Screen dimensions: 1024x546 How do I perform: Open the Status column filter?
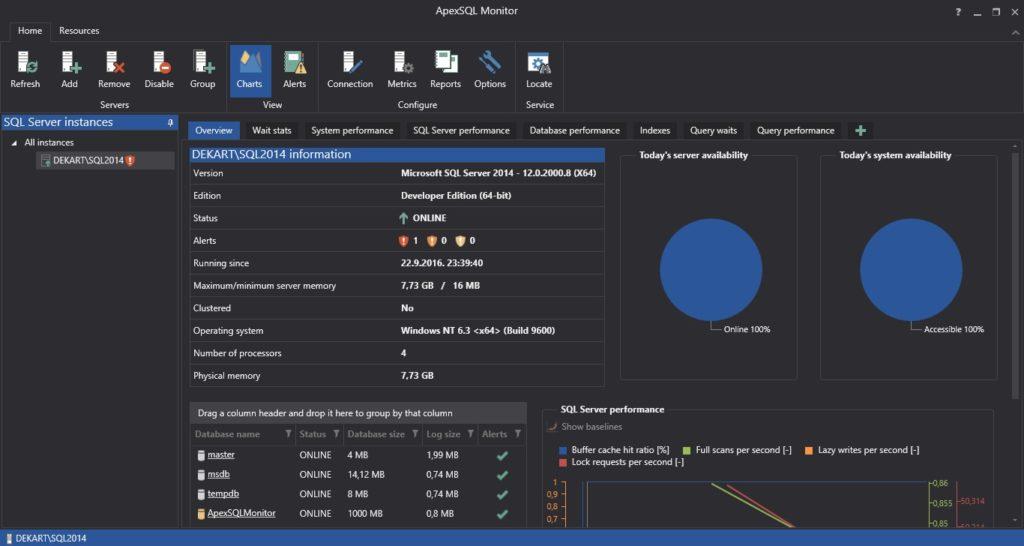(x=336, y=434)
